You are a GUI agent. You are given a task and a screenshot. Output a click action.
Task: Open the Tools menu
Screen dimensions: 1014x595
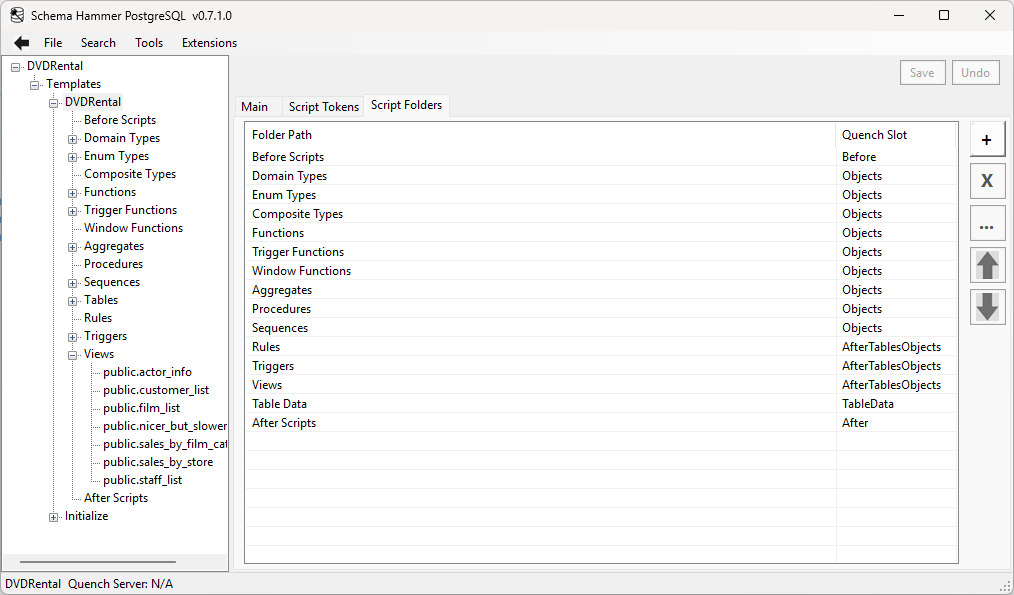(x=149, y=42)
